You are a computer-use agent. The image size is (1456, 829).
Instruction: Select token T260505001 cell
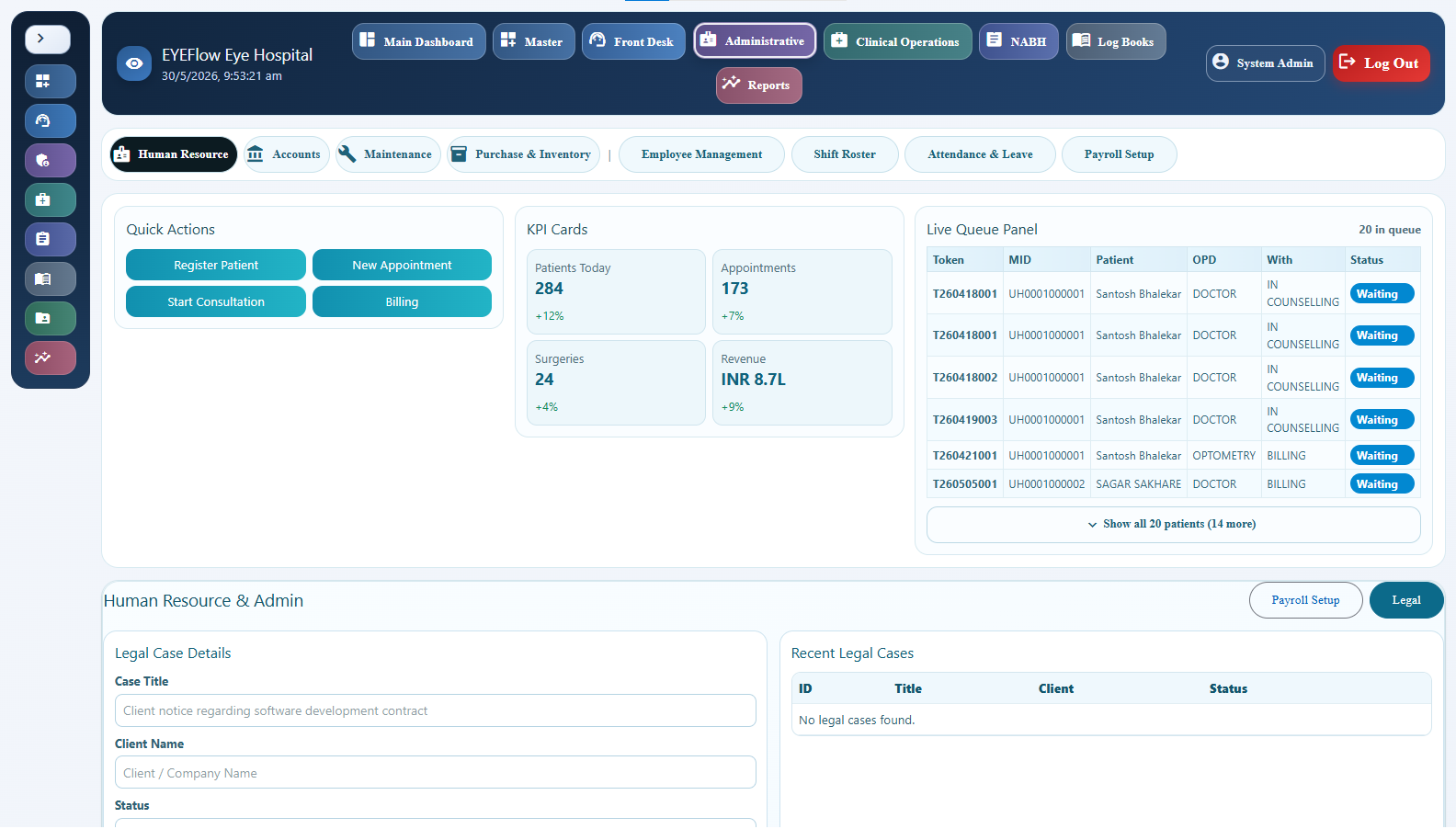(x=965, y=484)
